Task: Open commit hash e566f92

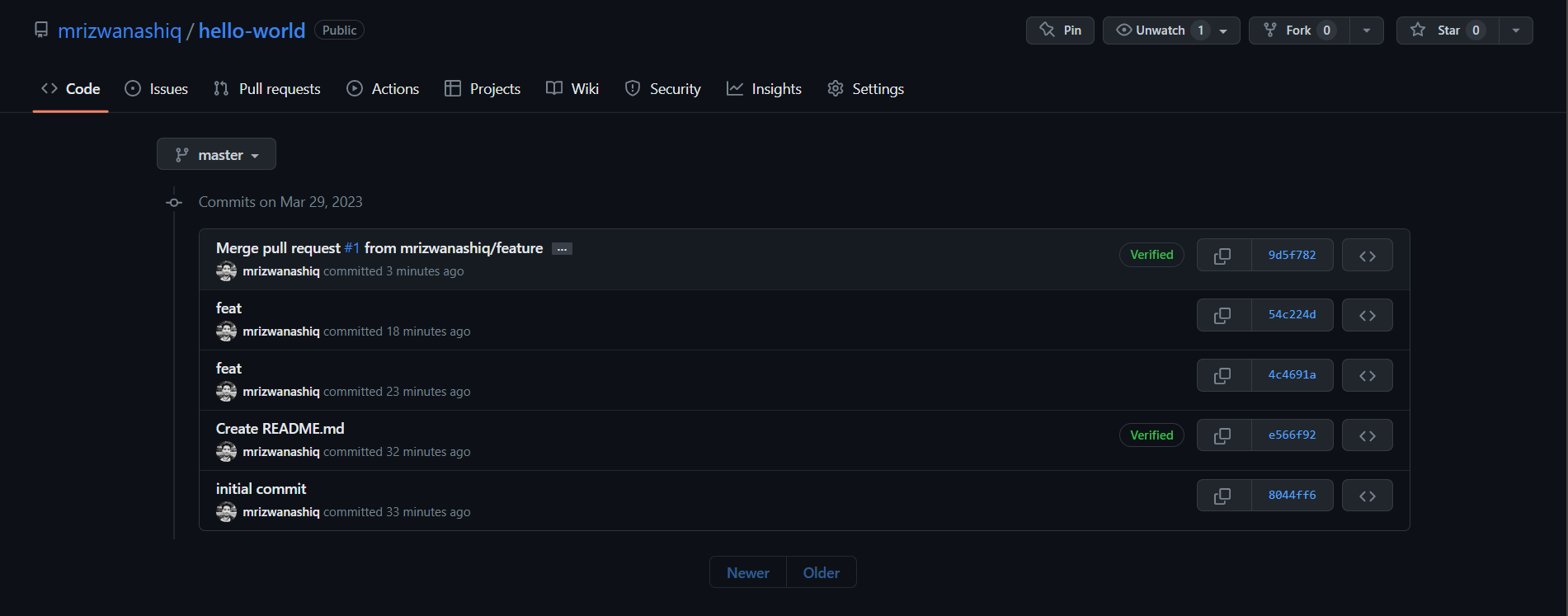Action: point(1293,435)
